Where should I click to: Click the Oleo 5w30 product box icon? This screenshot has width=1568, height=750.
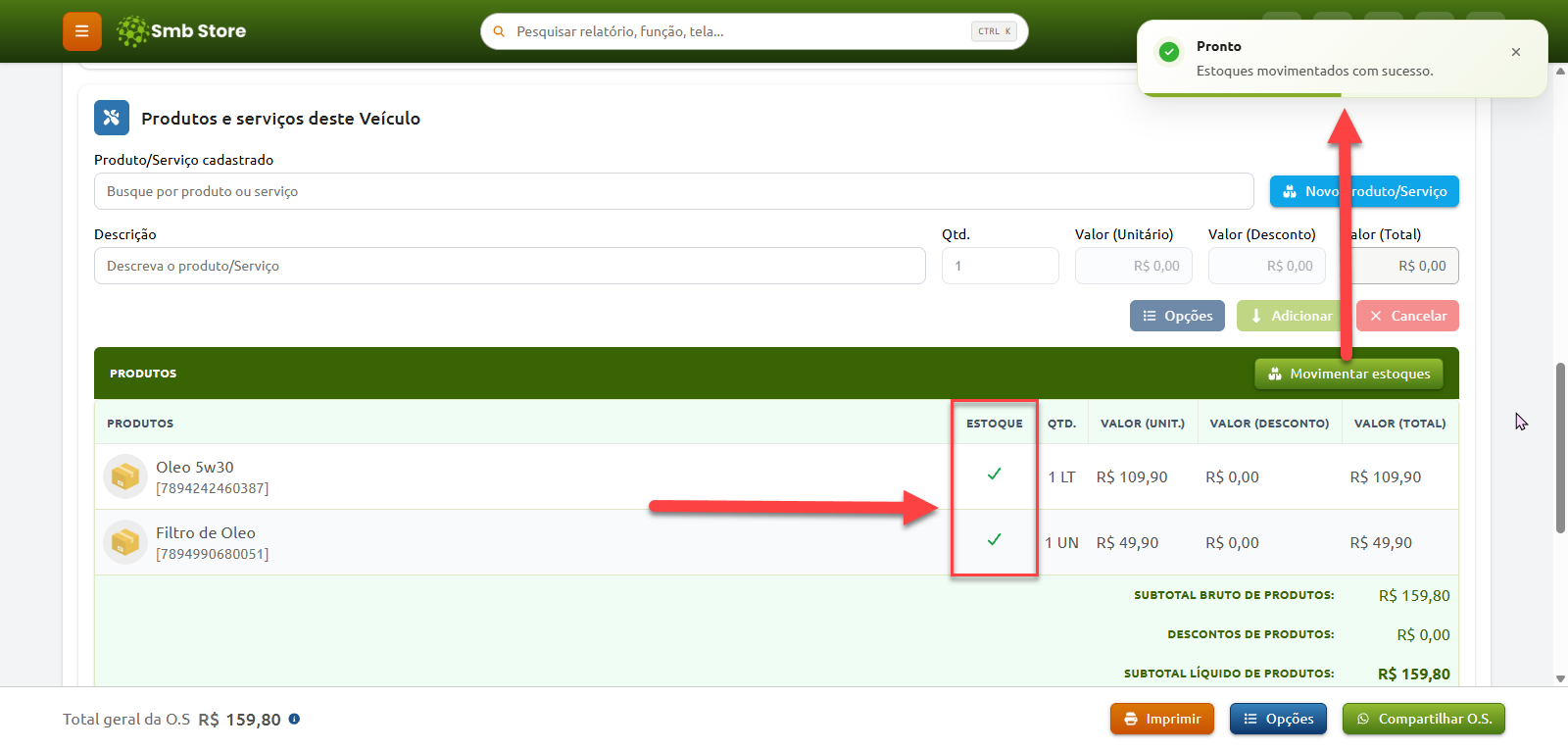(125, 476)
